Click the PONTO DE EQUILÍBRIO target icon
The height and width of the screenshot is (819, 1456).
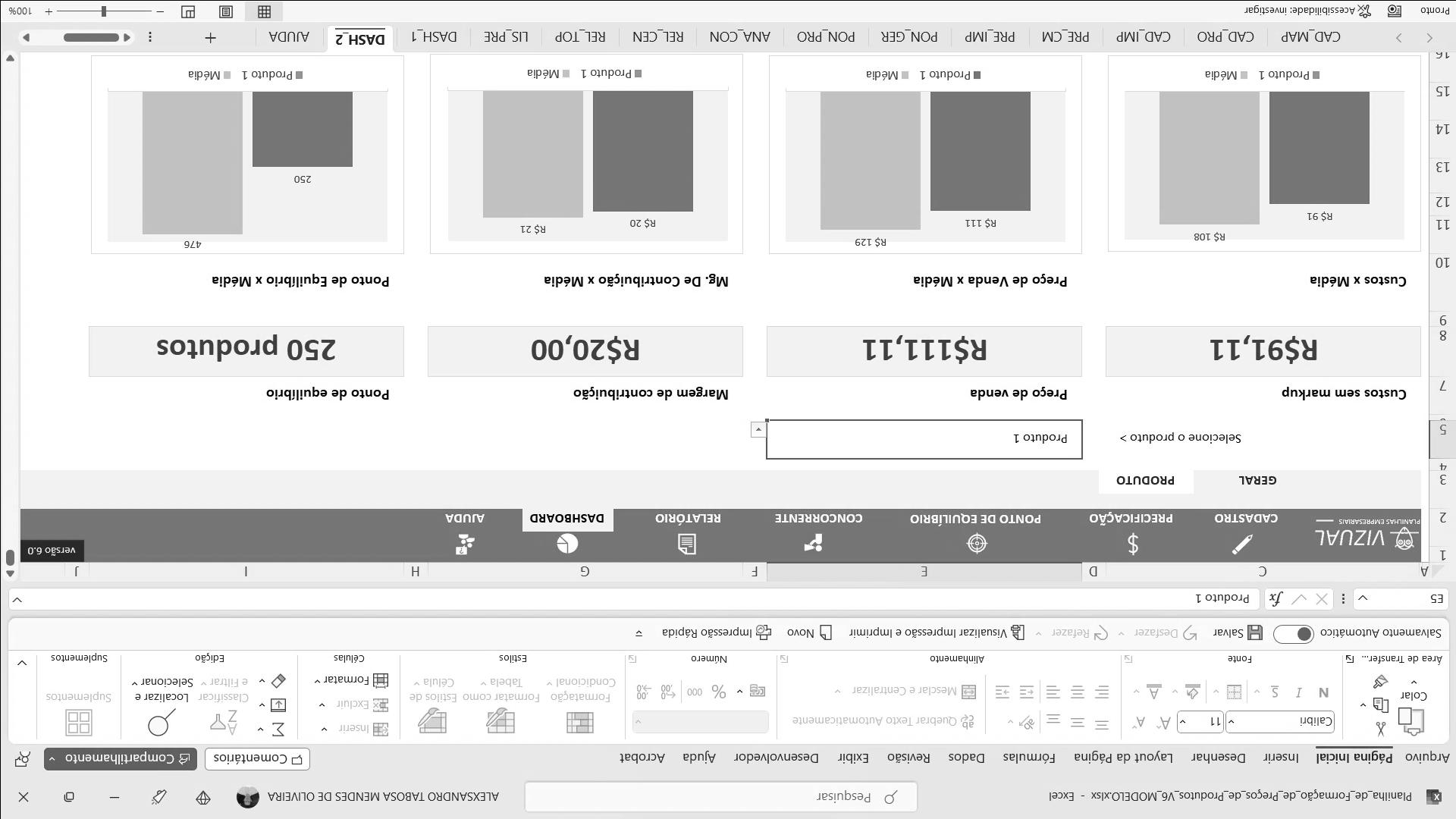coord(977,544)
